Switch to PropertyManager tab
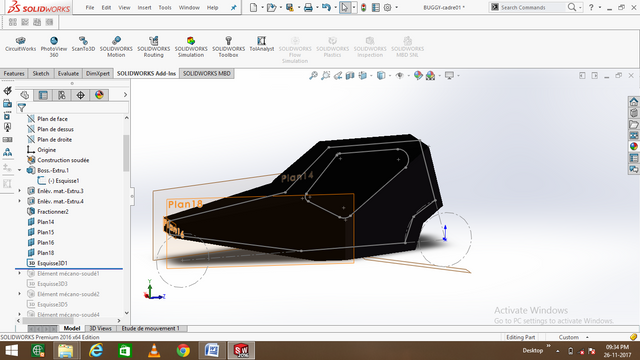The width and height of the screenshot is (640, 360). [x=43, y=95]
